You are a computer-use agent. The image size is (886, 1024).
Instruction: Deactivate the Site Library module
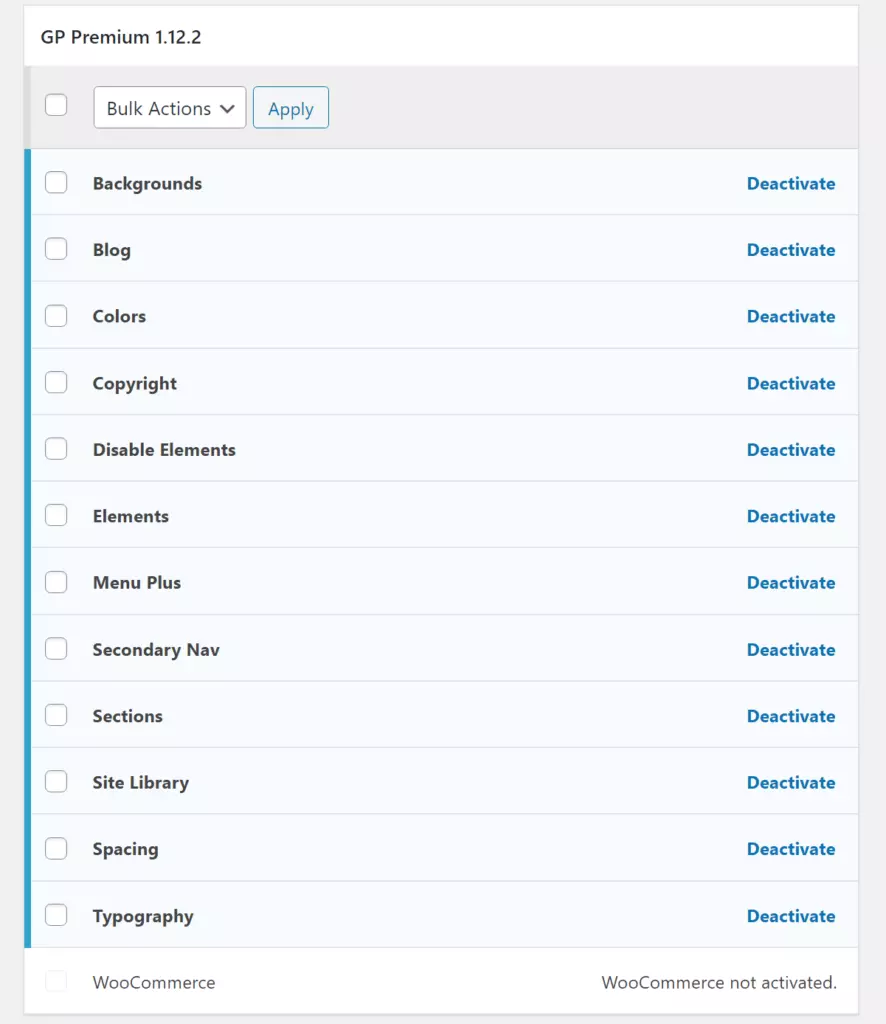click(x=791, y=782)
